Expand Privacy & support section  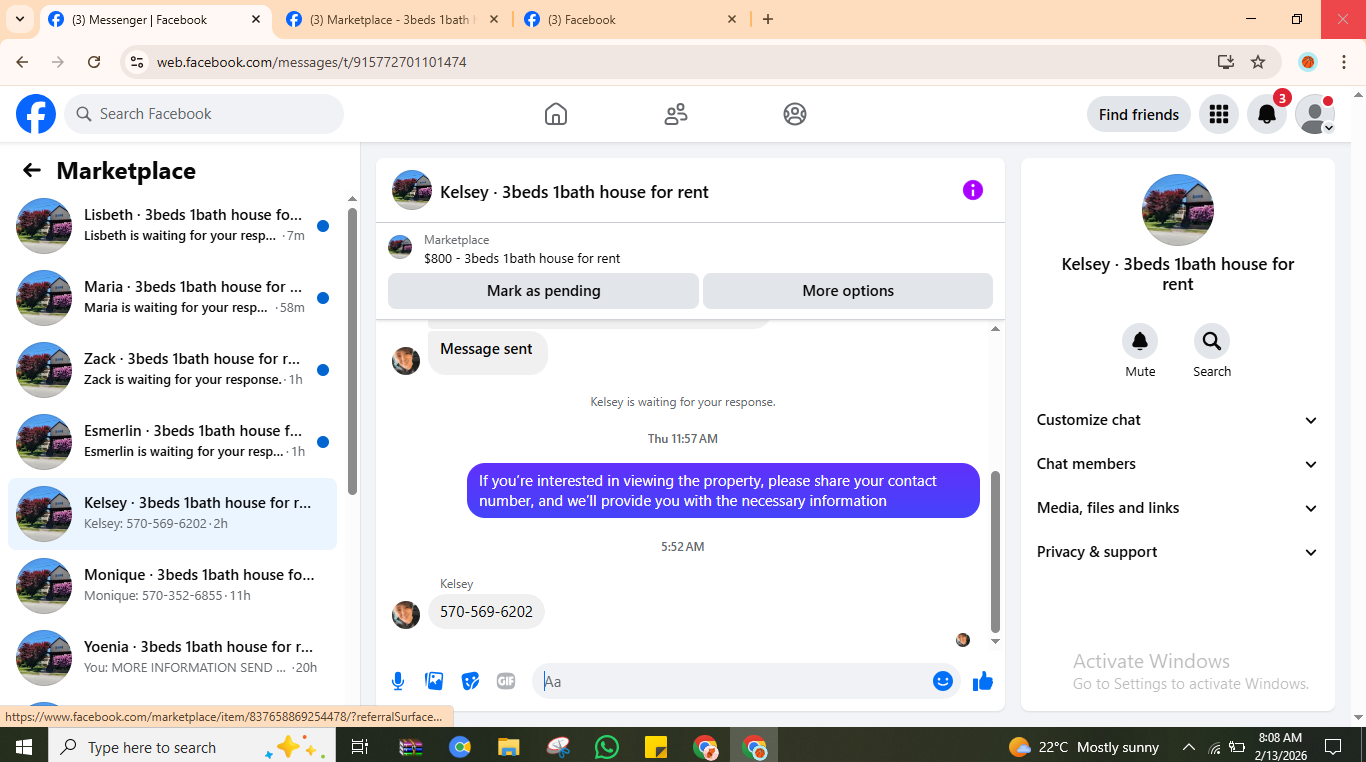pos(1178,552)
